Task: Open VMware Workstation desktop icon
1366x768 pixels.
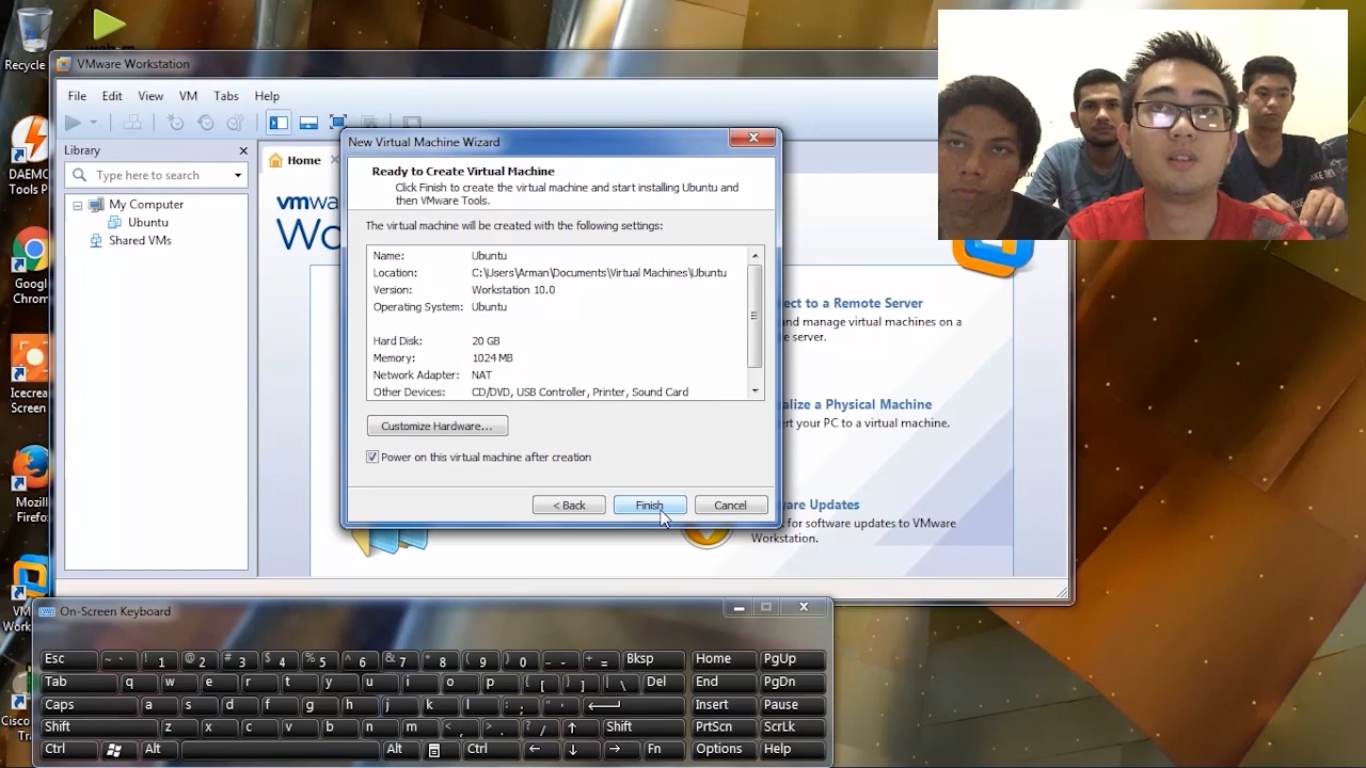Action: pos(28,594)
